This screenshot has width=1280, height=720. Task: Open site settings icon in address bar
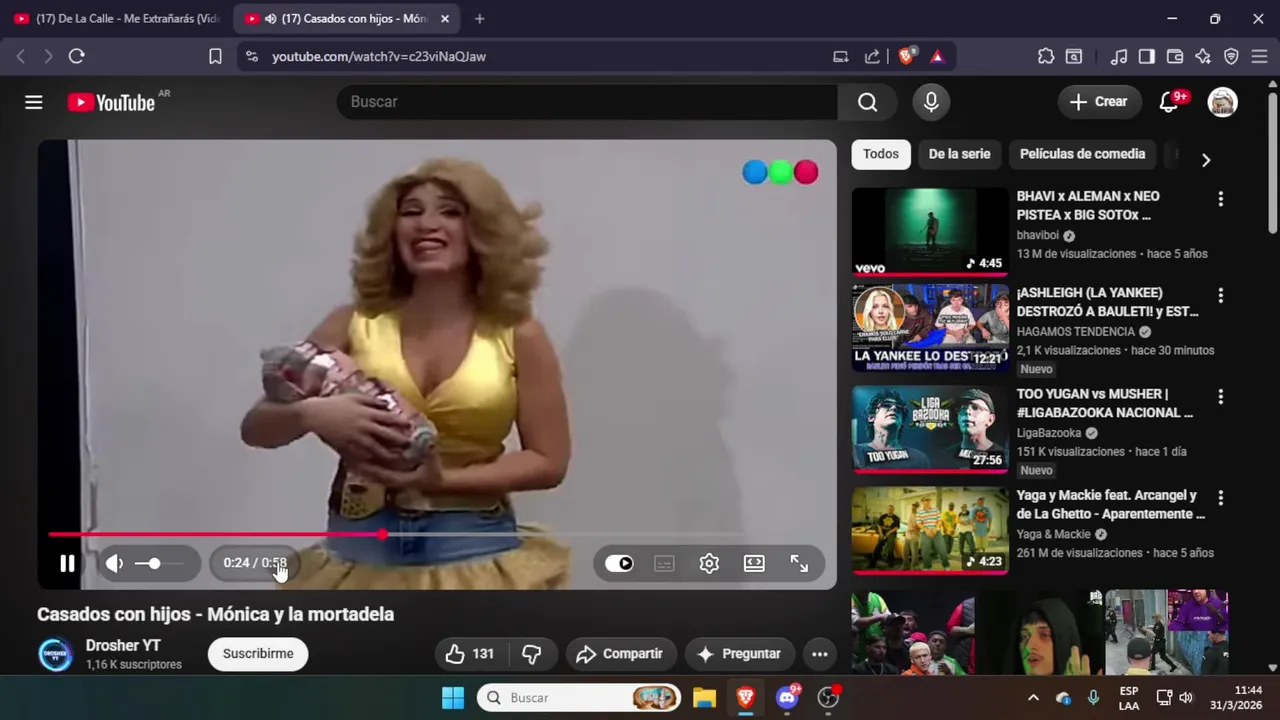point(251,56)
